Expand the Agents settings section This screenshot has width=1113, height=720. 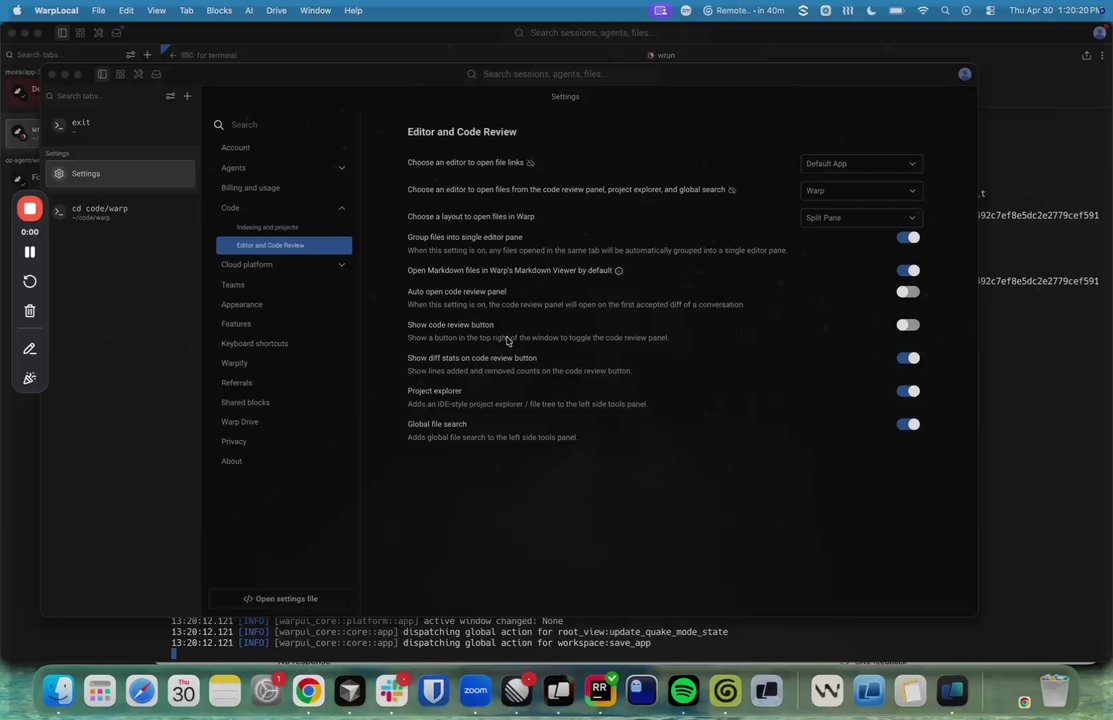coord(283,168)
